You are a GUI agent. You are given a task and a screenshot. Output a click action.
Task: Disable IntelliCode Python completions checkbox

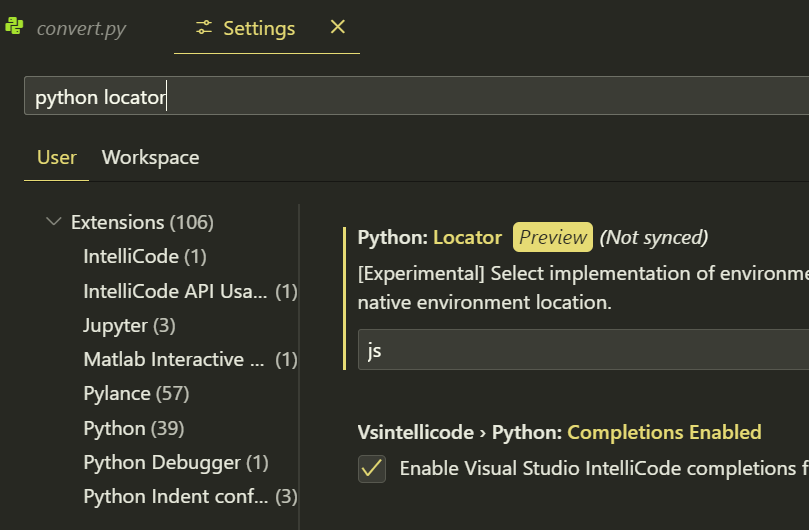tap(372, 468)
